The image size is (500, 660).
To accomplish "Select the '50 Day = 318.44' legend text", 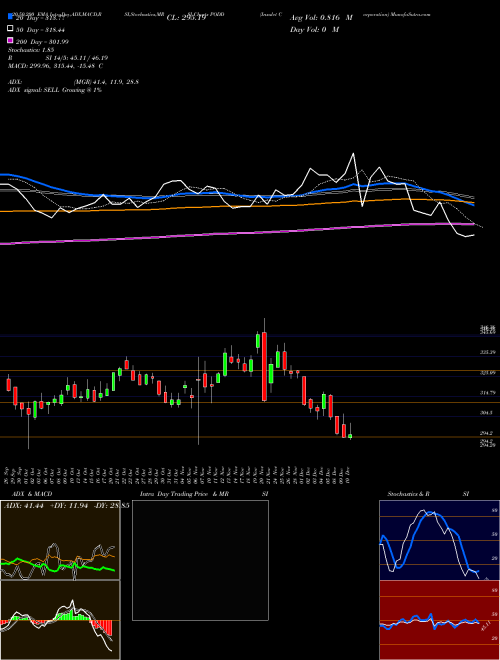I will pos(40,30).
